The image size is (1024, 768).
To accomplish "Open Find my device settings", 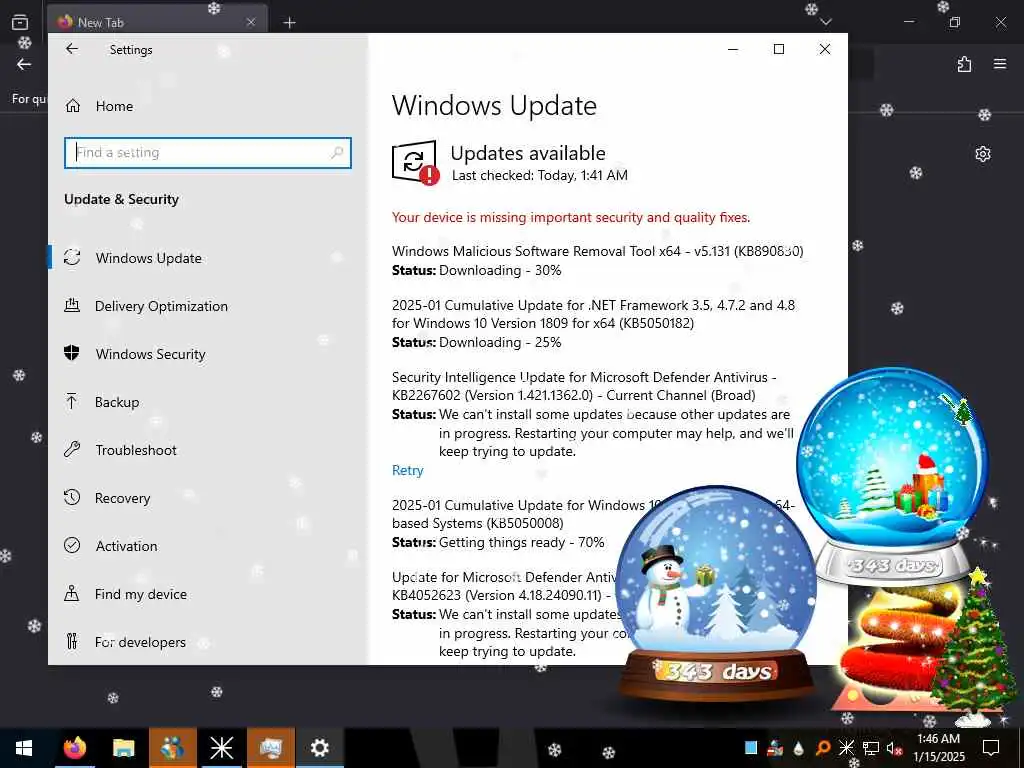I will [140, 594].
